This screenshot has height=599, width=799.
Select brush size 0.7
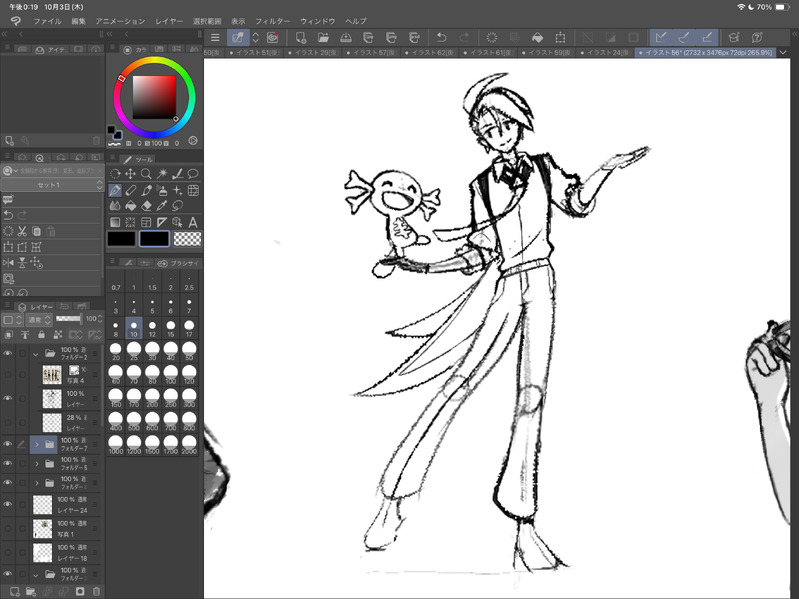coord(116,282)
